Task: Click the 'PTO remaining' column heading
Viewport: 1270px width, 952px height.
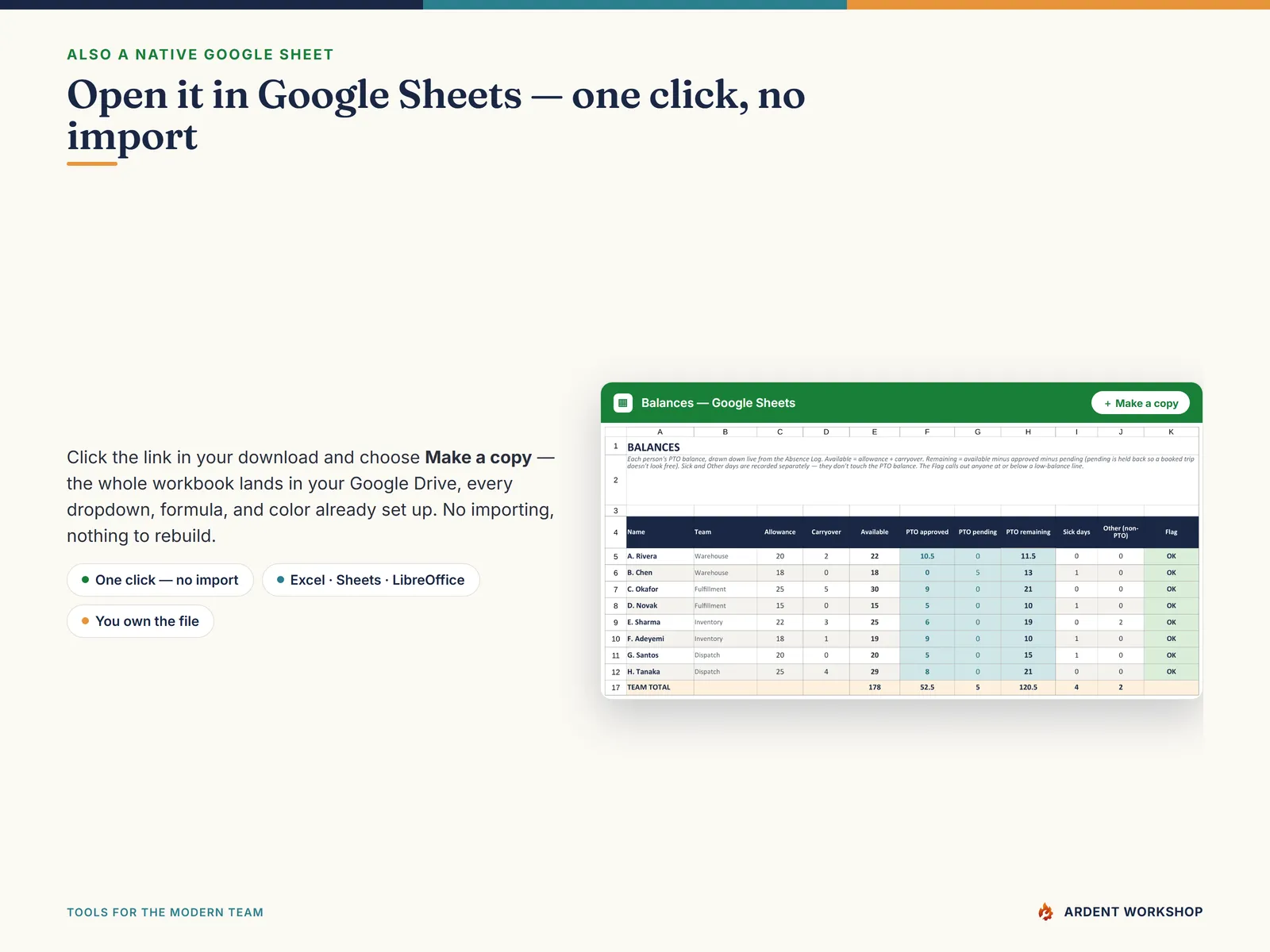Action: pos(1028,532)
